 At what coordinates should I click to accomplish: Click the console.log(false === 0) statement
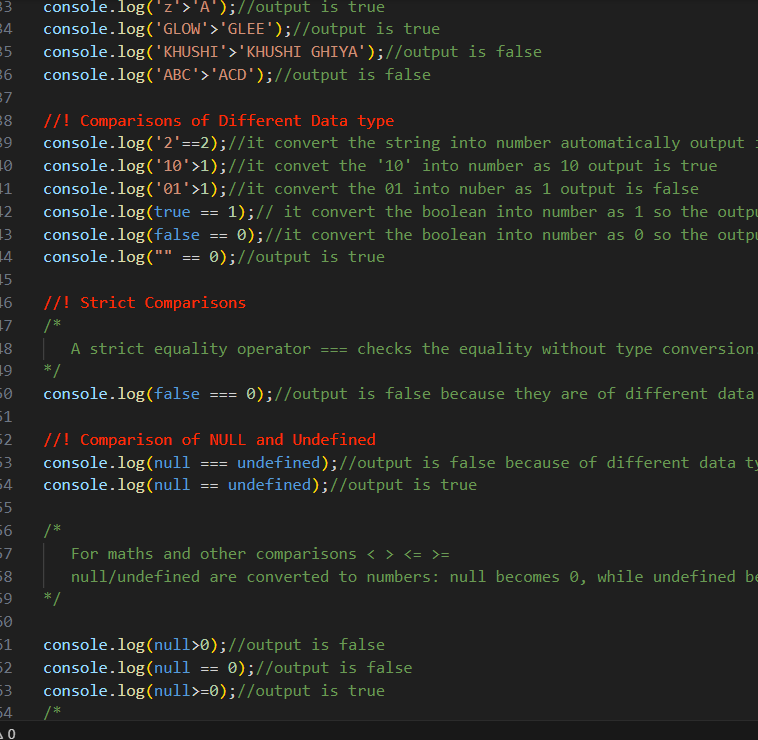[158, 394]
